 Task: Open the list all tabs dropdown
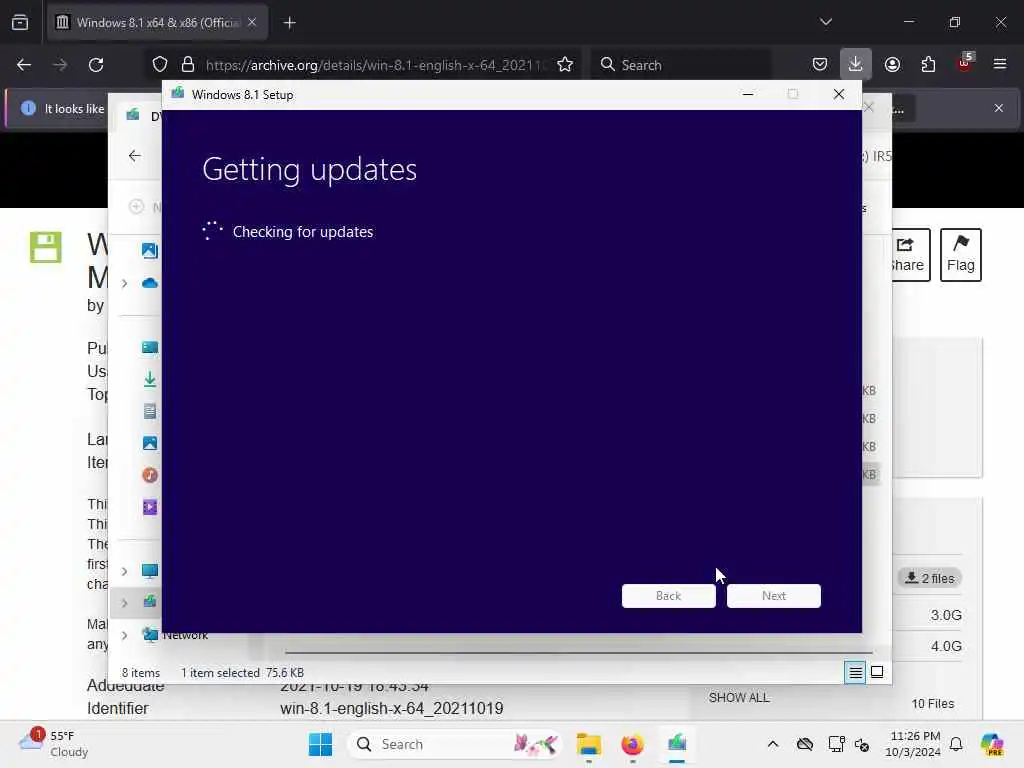[x=825, y=22]
